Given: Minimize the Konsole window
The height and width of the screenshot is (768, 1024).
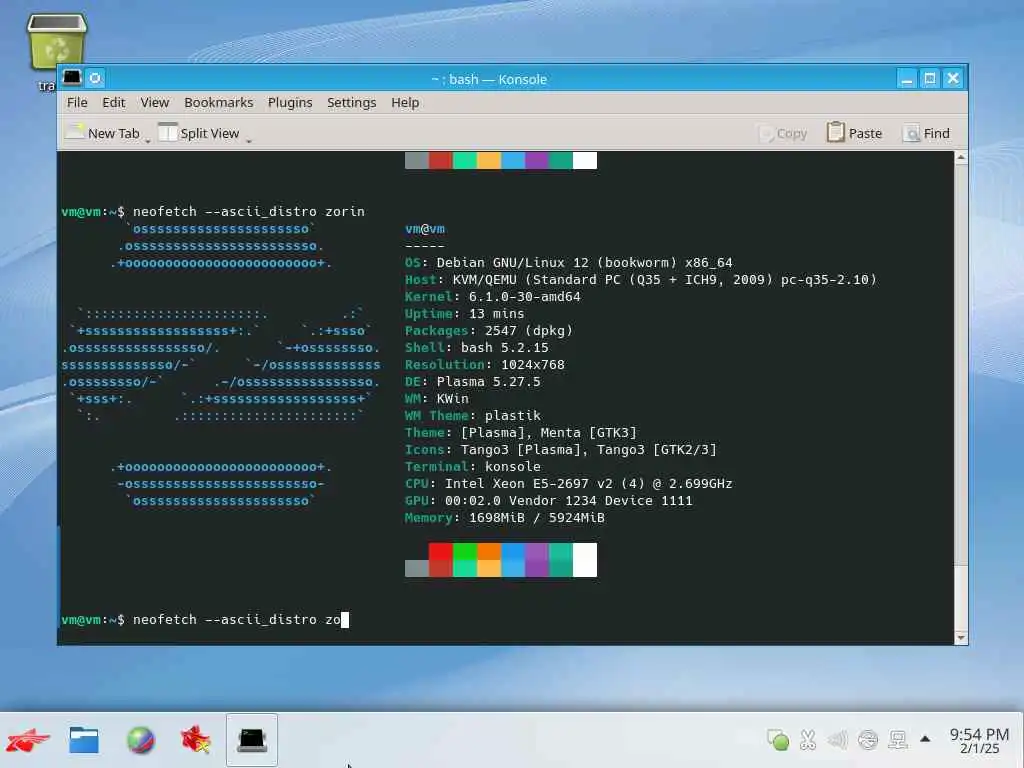Looking at the screenshot, I should (x=906, y=79).
